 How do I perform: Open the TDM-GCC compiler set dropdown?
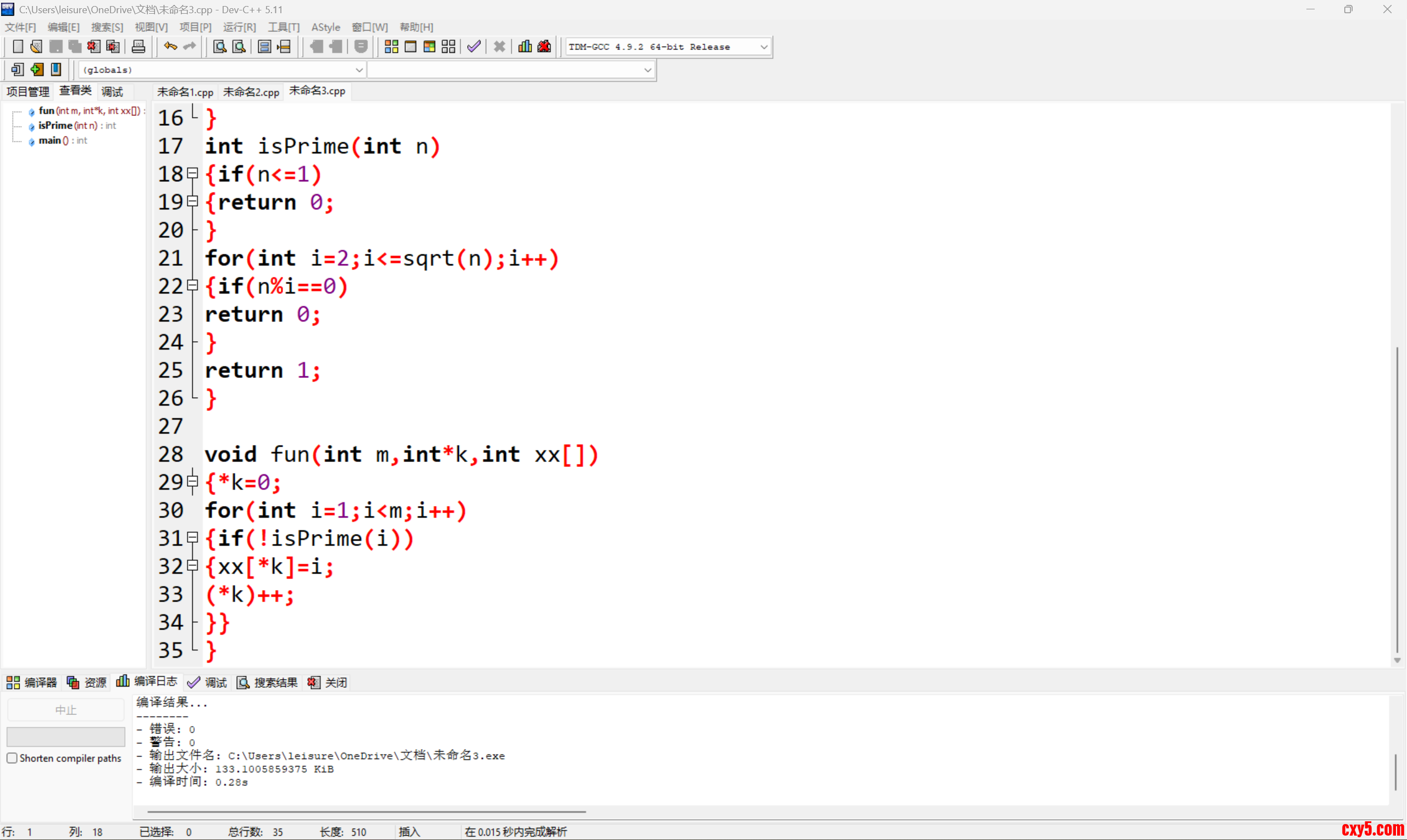pyautogui.click(x=763, y=47)
